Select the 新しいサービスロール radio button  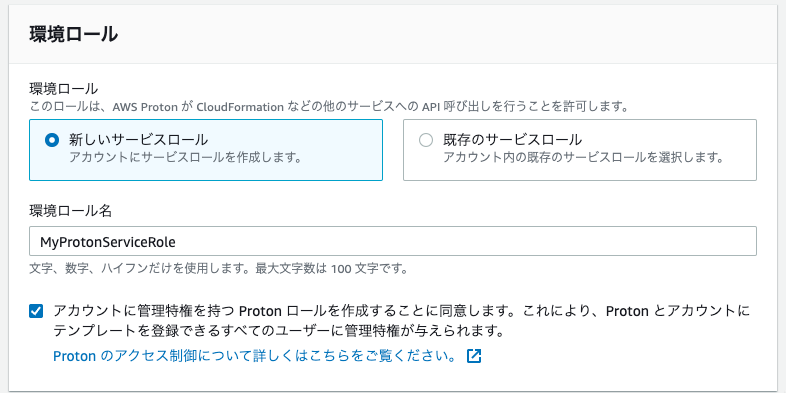(x=52, y=140)
